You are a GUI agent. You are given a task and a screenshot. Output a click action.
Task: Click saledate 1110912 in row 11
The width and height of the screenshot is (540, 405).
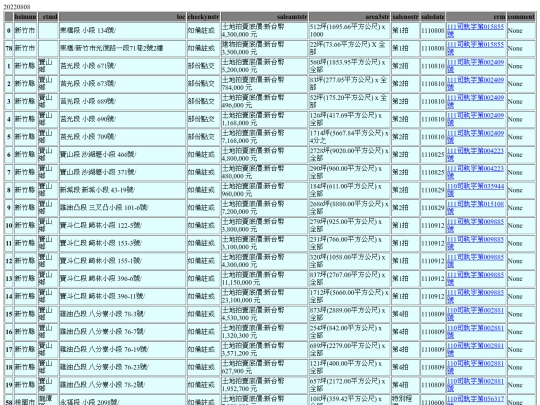(x=433, y=243)
